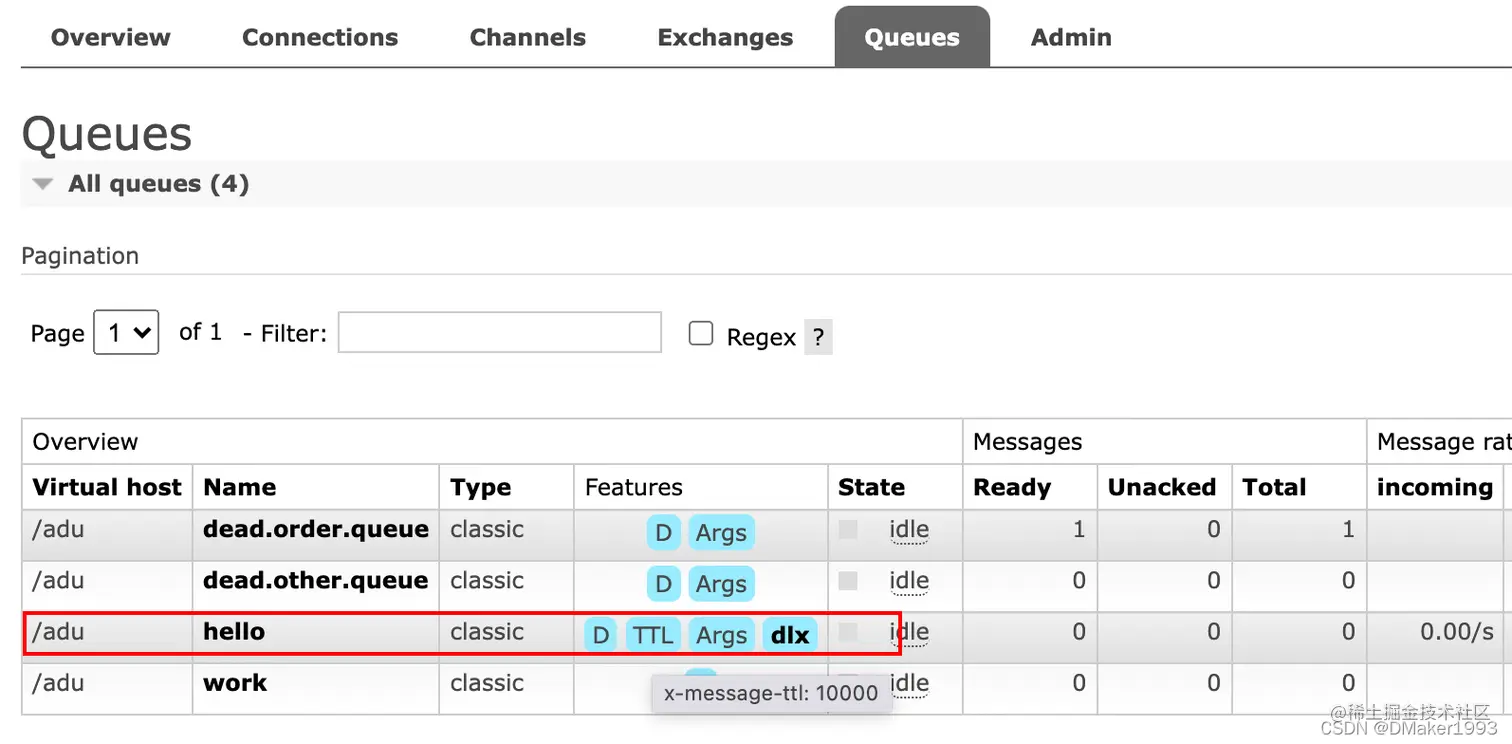Click the Queues page heading
This screenshot has height=744, width=1512.
[x=106, y=133]
